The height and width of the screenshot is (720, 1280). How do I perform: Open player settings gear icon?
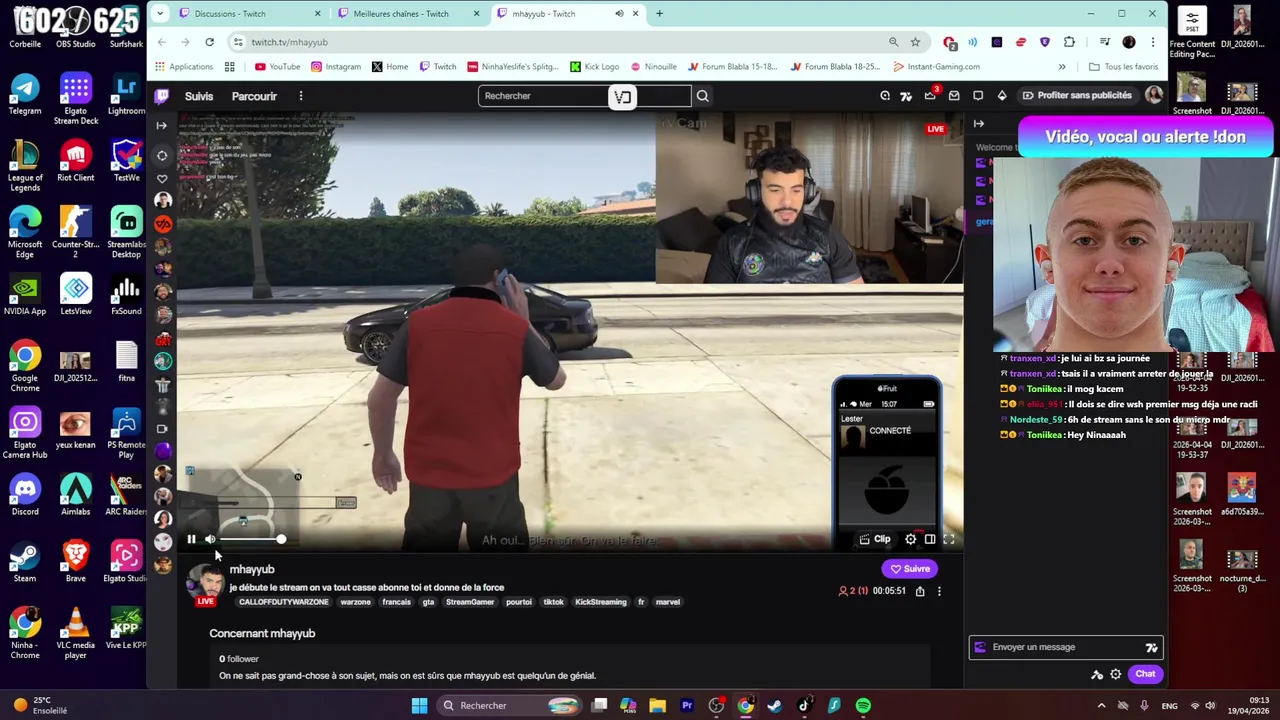click(x=910, y=540)
